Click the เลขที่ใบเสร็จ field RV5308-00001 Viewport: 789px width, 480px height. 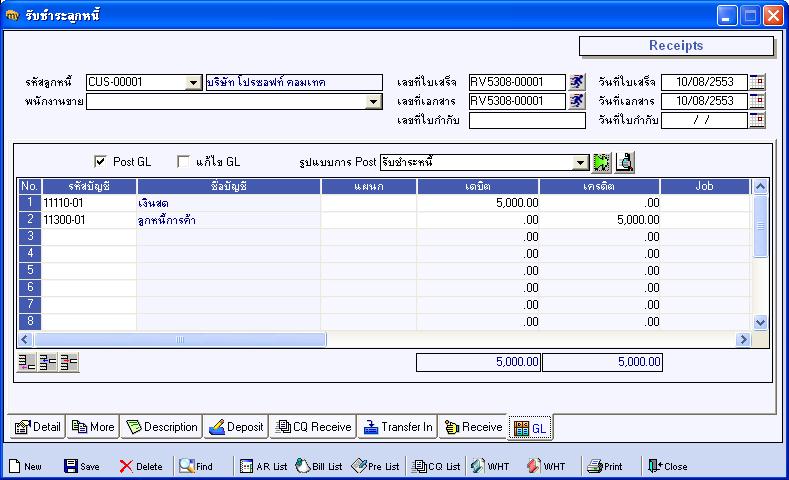point(517,82)
